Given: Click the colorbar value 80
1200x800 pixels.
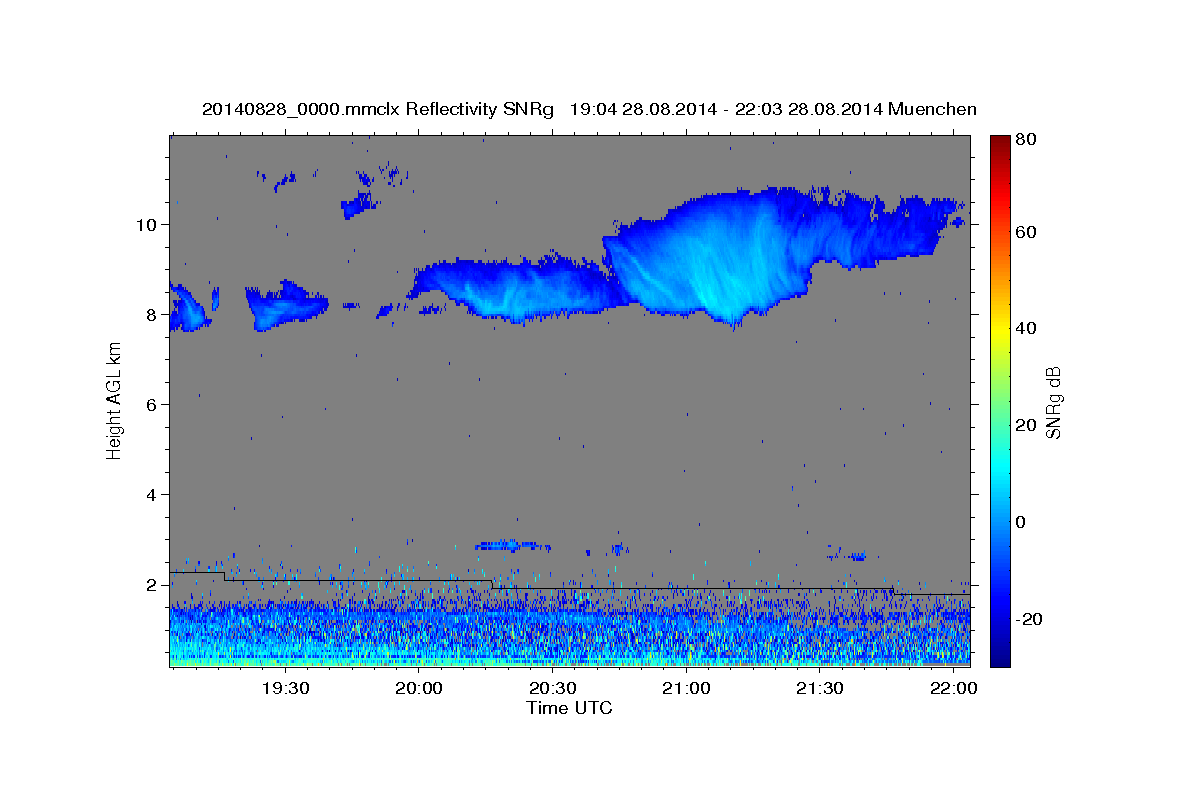Looking at the screenshot, I should point(1026,139).
